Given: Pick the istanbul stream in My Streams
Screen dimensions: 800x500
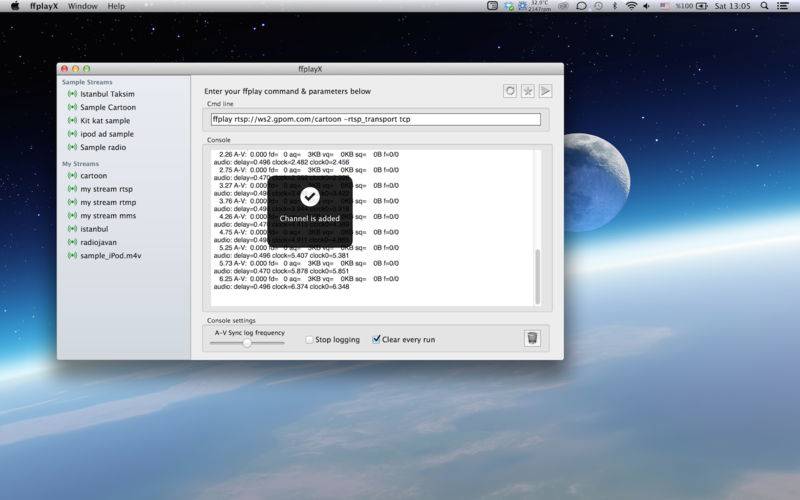Looking at the screenshot, I should (94, 229).
